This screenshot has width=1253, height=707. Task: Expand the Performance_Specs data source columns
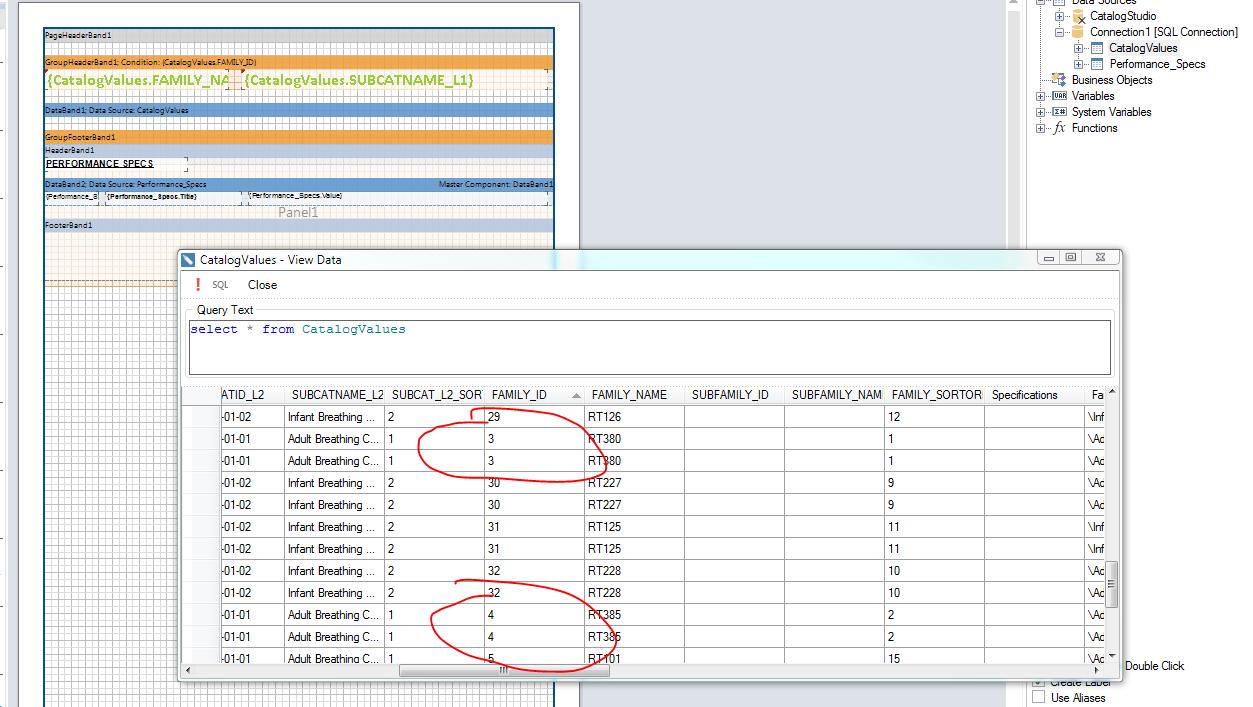click(x=1079, y=64)
